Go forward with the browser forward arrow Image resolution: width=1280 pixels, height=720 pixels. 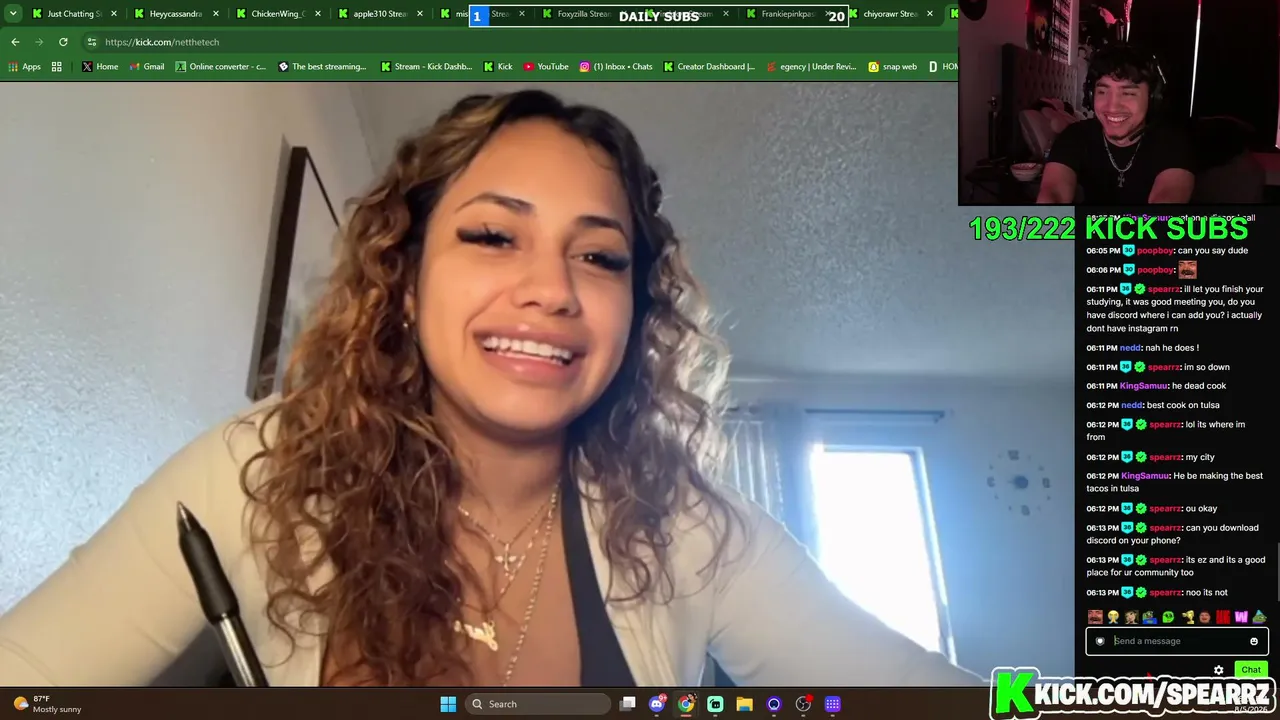click(x=39, y=42)
